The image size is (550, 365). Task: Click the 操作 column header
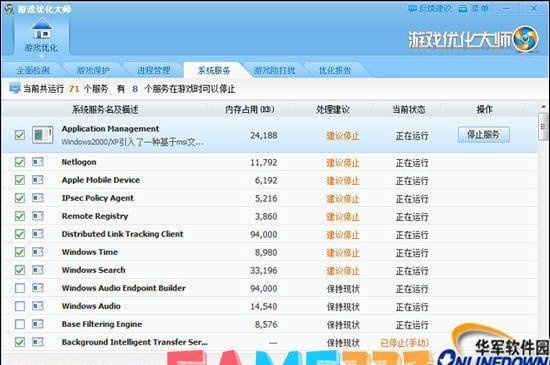(484, 109)
